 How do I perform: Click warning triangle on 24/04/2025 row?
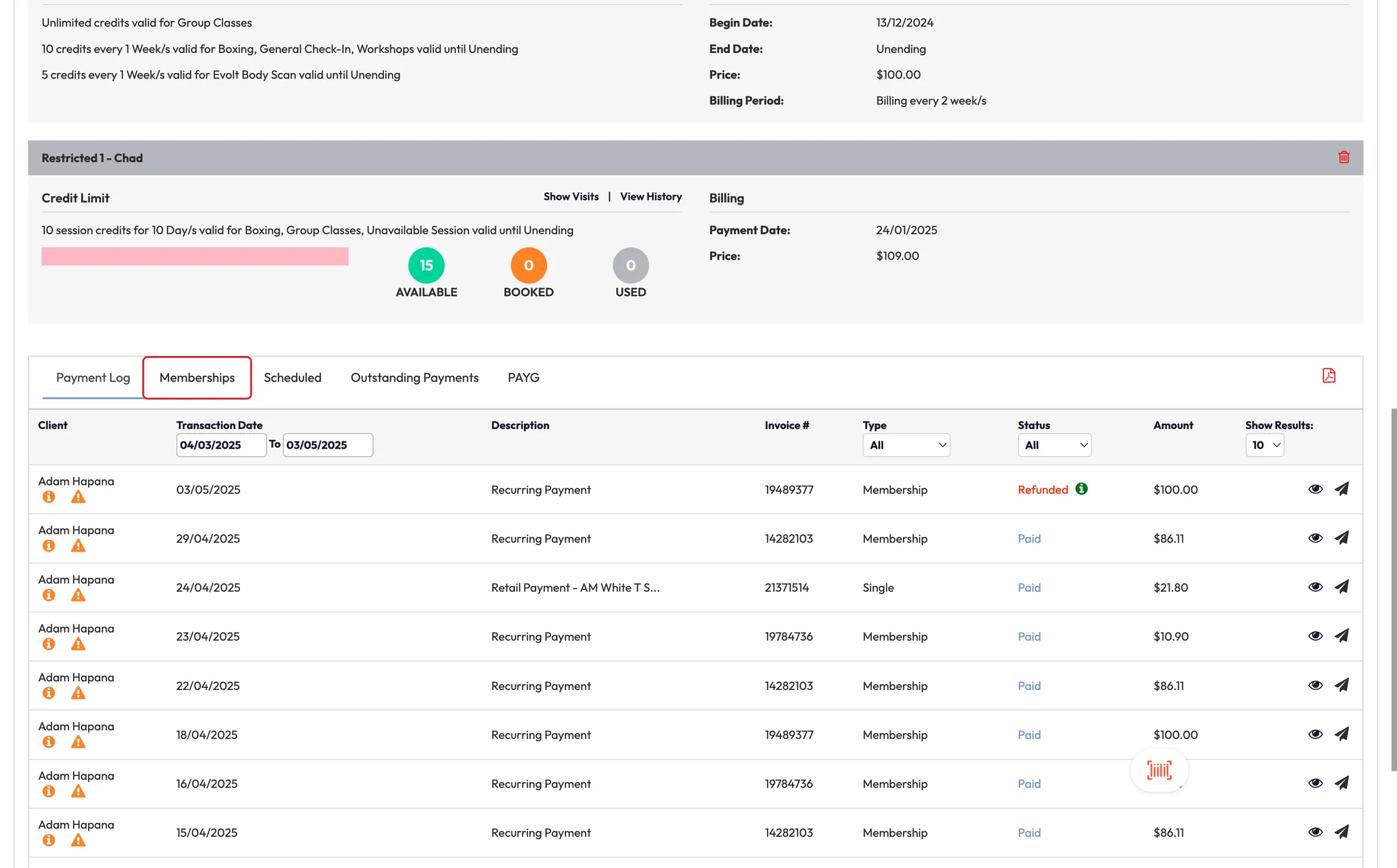[78, 595]
